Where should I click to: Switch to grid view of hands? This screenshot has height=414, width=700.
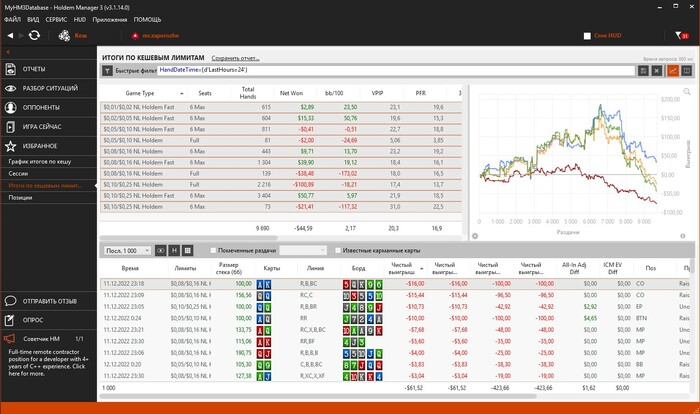click(188, 251)
